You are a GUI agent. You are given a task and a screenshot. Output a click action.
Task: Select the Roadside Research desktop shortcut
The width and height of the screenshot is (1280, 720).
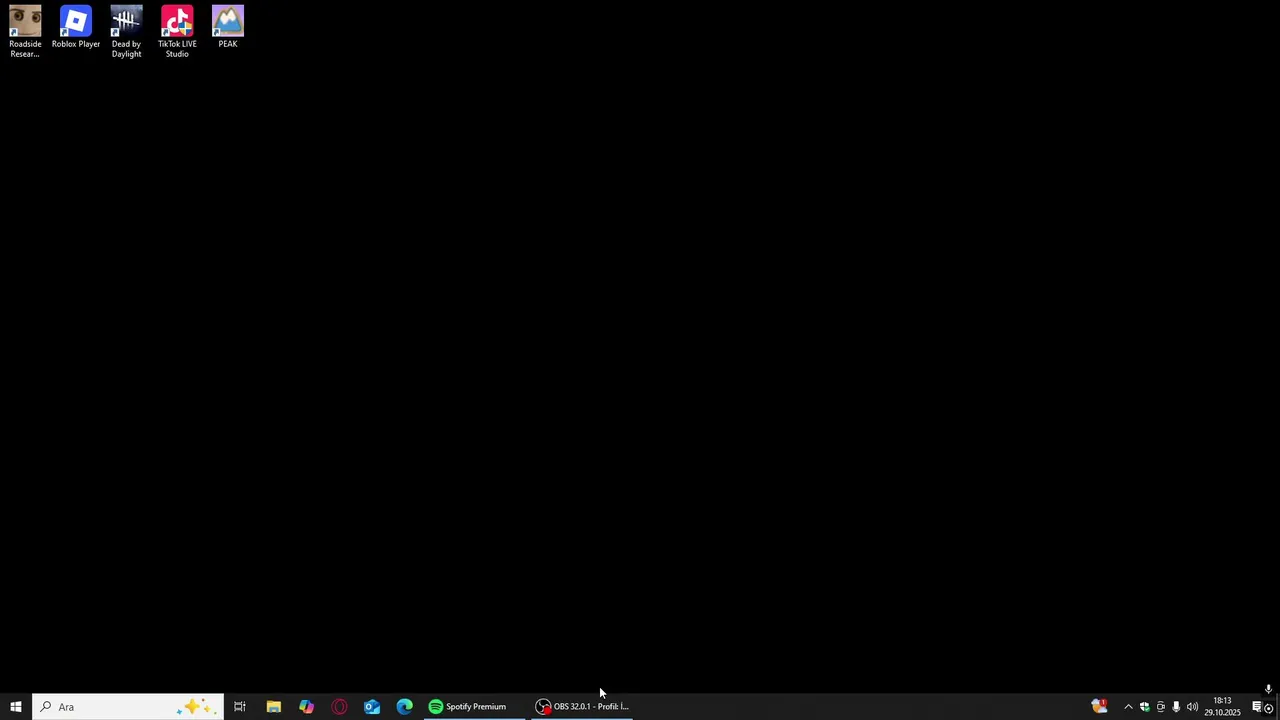coord(25,32)
